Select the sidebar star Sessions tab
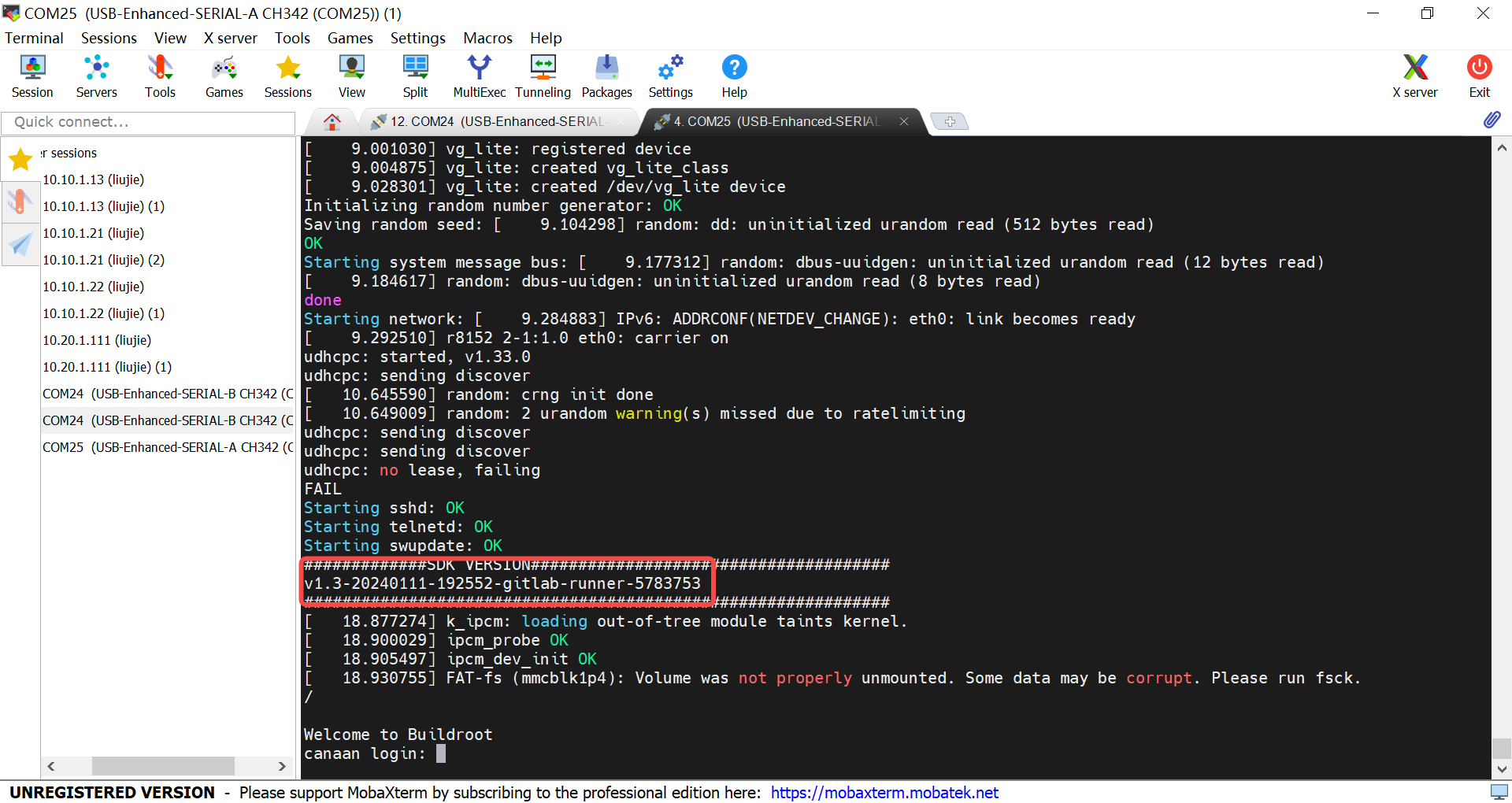This screenshot has width=1512, height=803. (x=20, y=160)
